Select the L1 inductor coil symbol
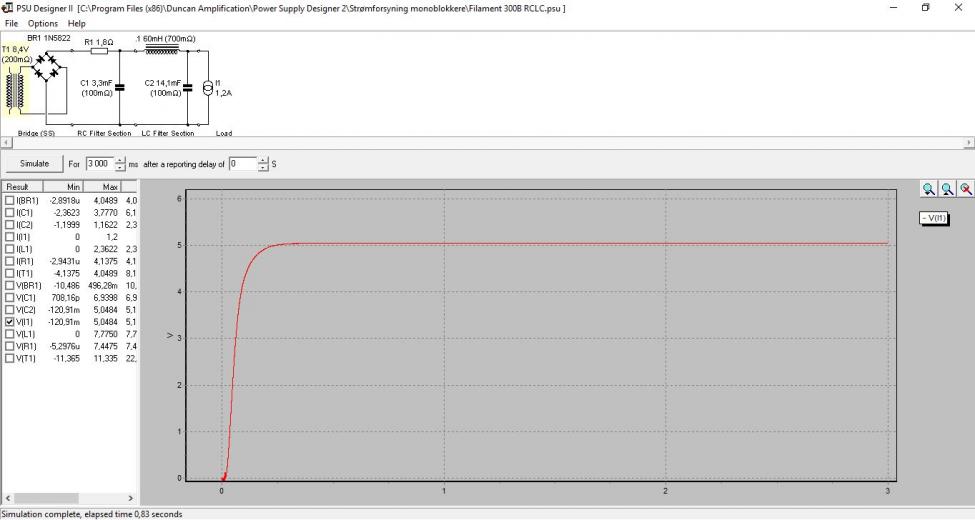The image size is (975, 520). pyautogui.click(x=162, y=49)
